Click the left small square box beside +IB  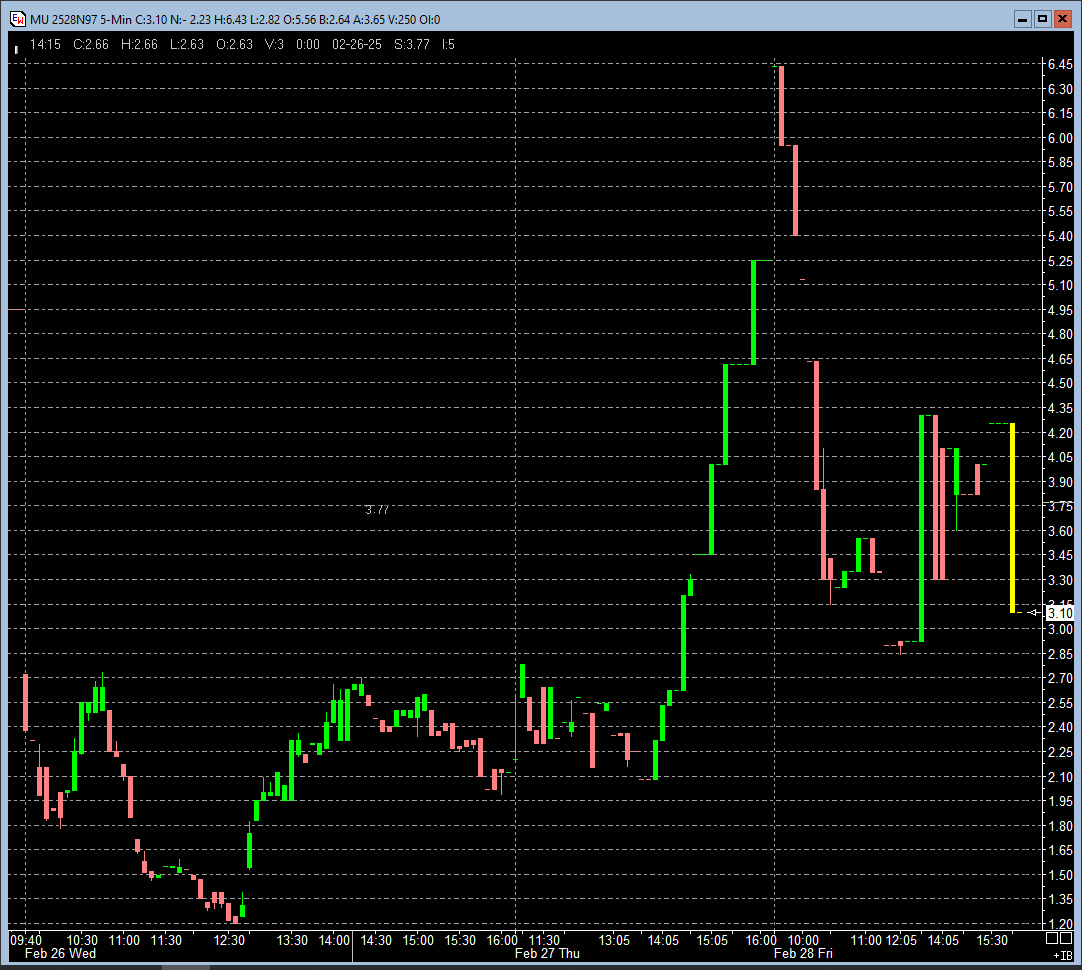click(x=1052, y=938)
